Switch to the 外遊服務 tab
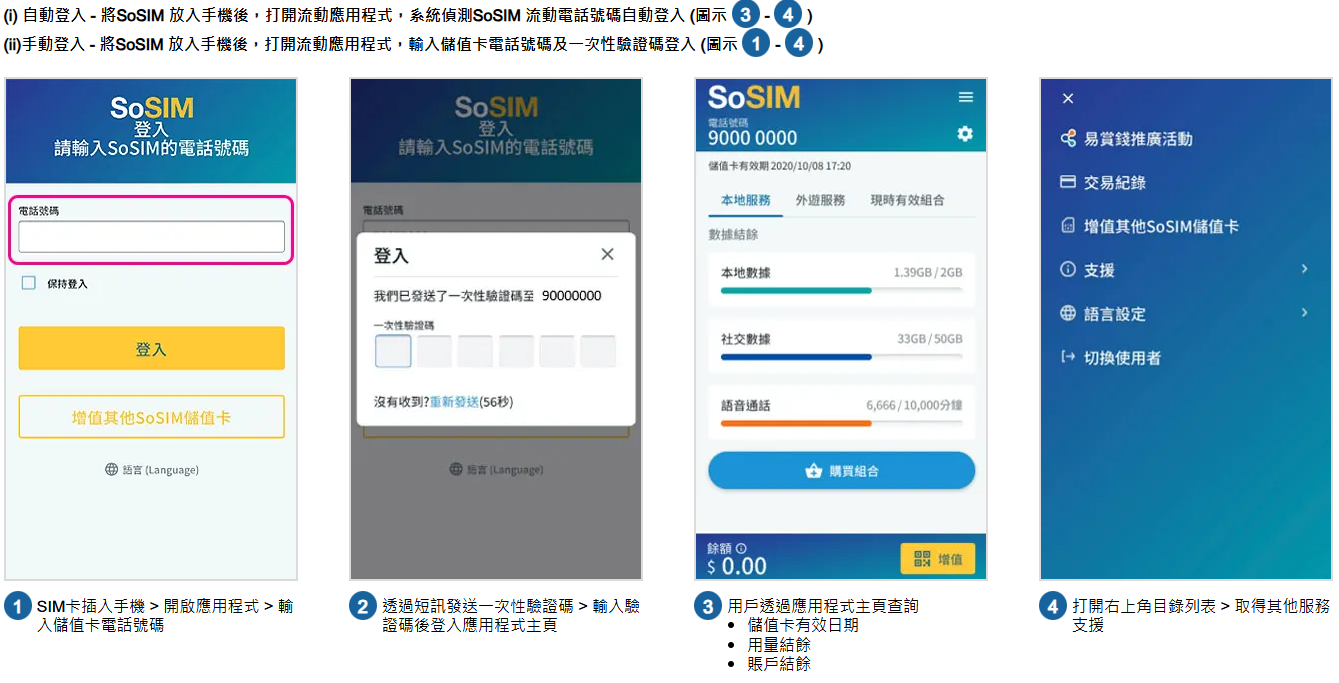The width and height of the screenshot is (1339, 683). coord(820,200)
